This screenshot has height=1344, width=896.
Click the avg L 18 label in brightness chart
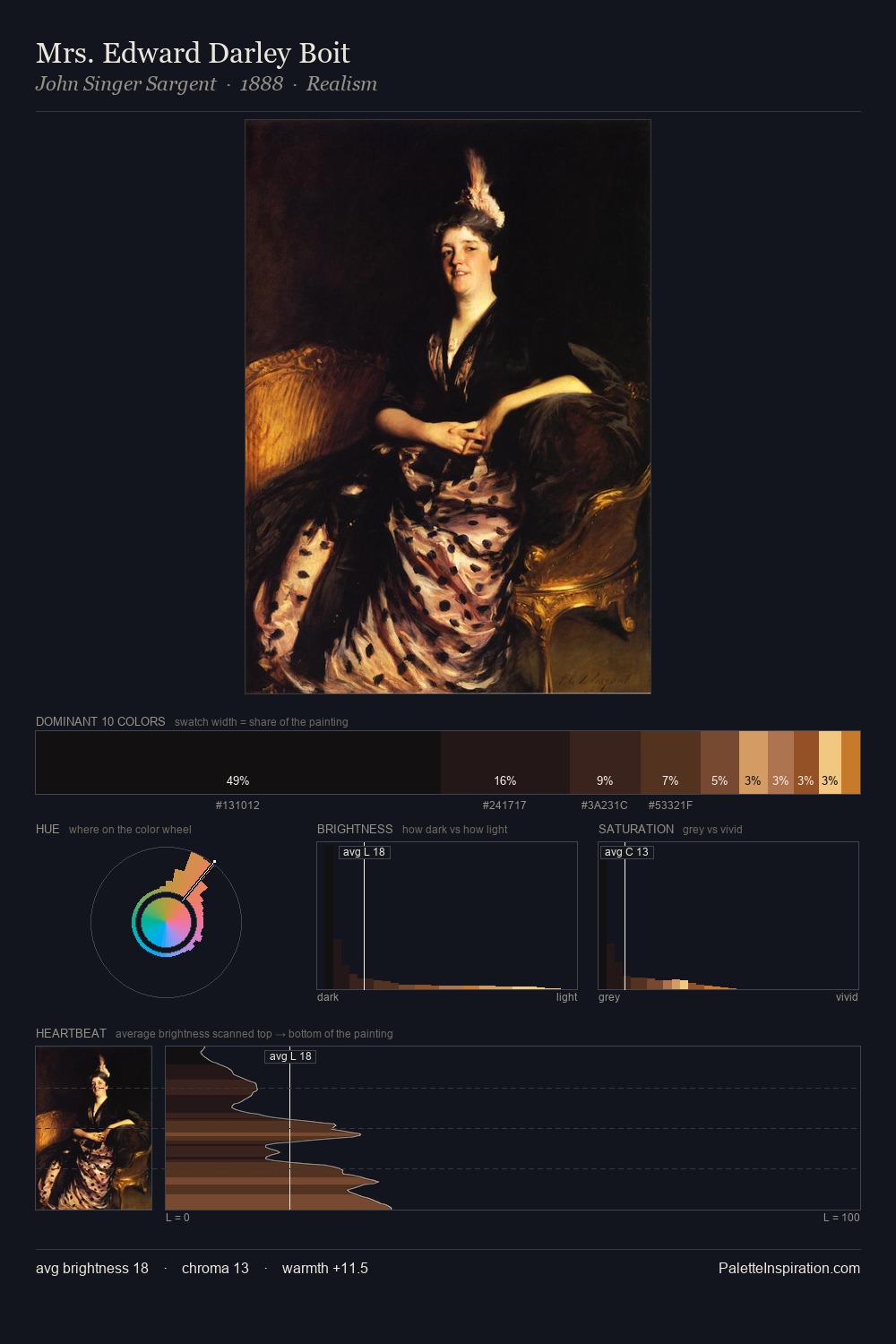coord(364,852)
